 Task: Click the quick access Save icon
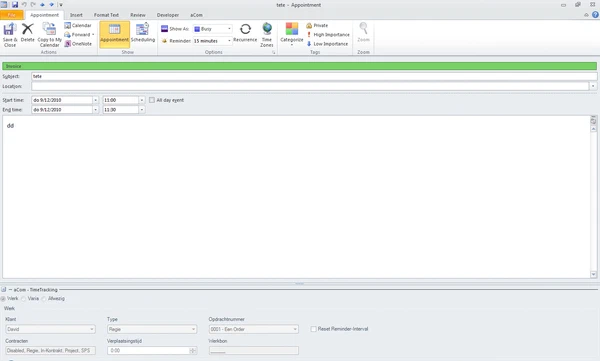click(x=15, y=5)
